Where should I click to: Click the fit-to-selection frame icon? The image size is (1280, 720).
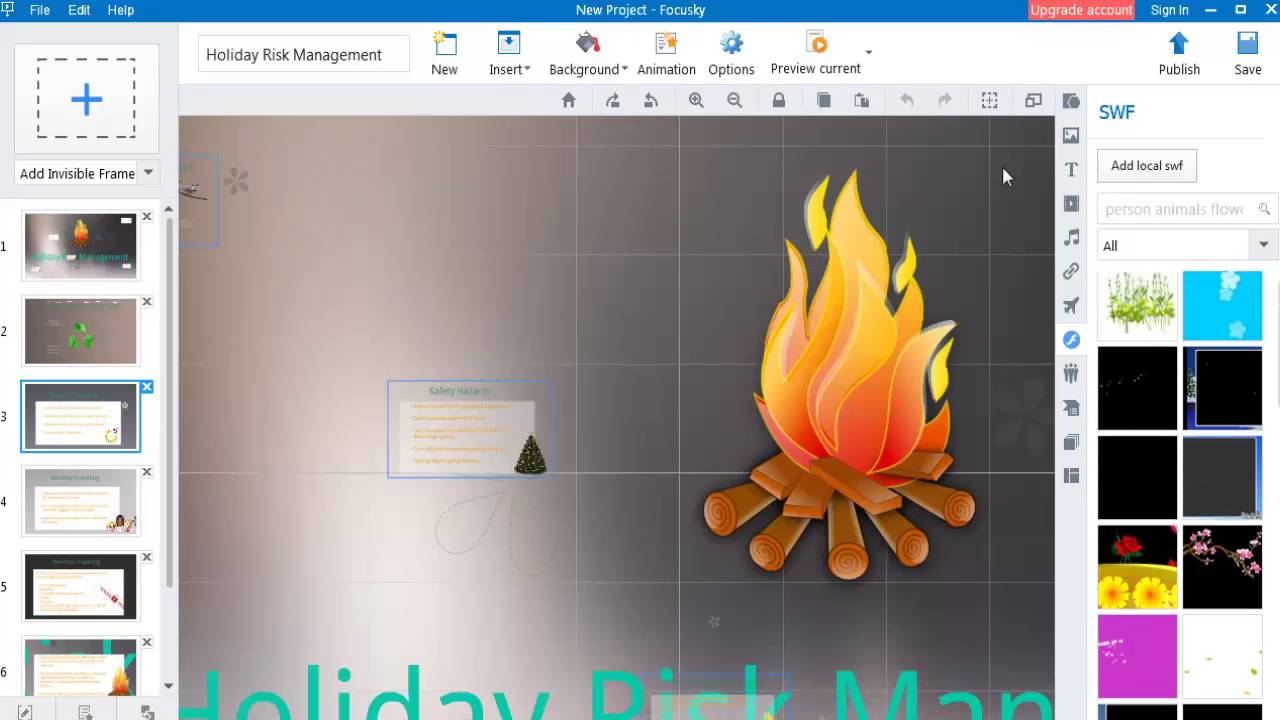coord(989,100)
